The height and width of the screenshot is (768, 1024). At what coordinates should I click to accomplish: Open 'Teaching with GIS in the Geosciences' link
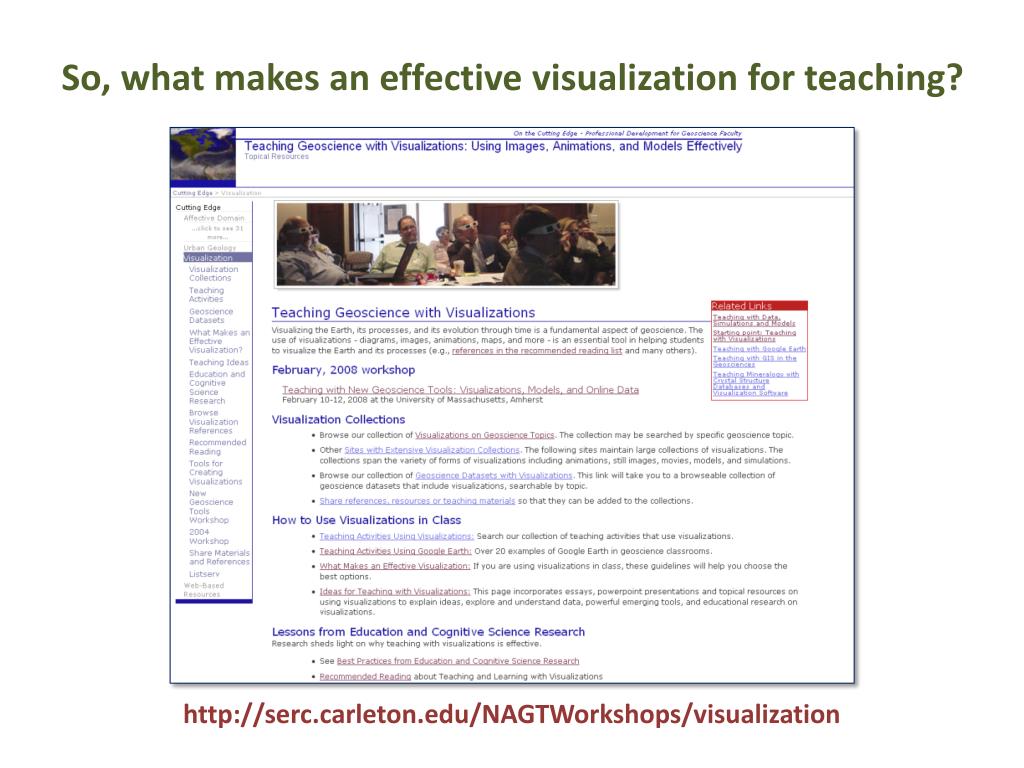point(754,361)
